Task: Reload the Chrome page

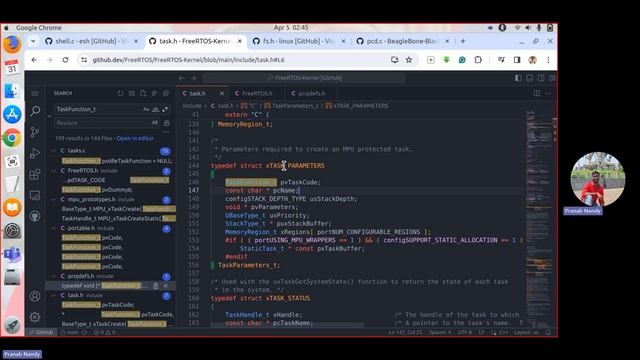Action: (x=65, y=60)
